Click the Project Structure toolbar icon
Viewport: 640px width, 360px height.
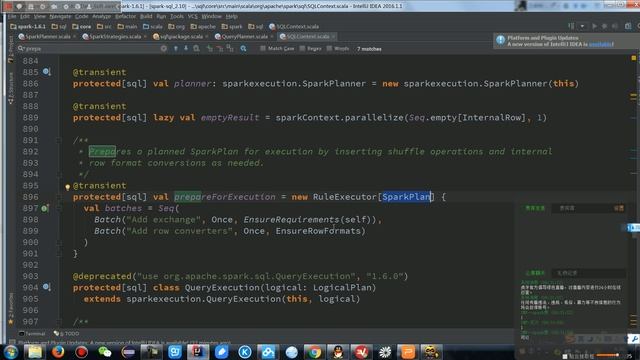[628, 27]
